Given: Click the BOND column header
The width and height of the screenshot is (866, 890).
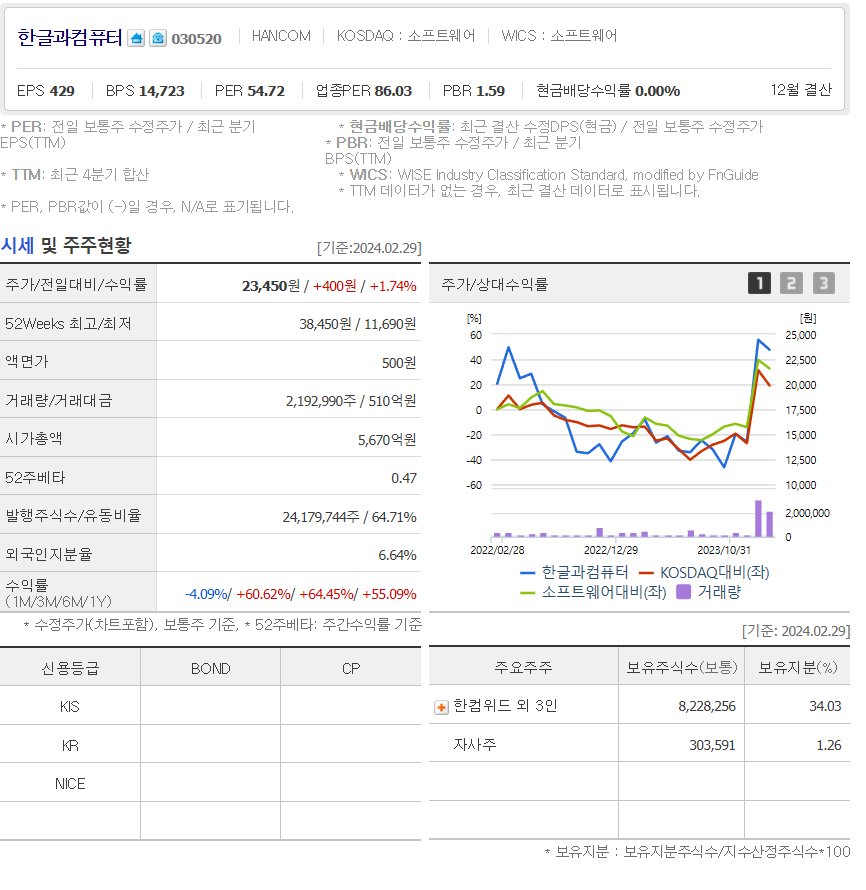Looking at the screenshot, I should click(211, 669).
